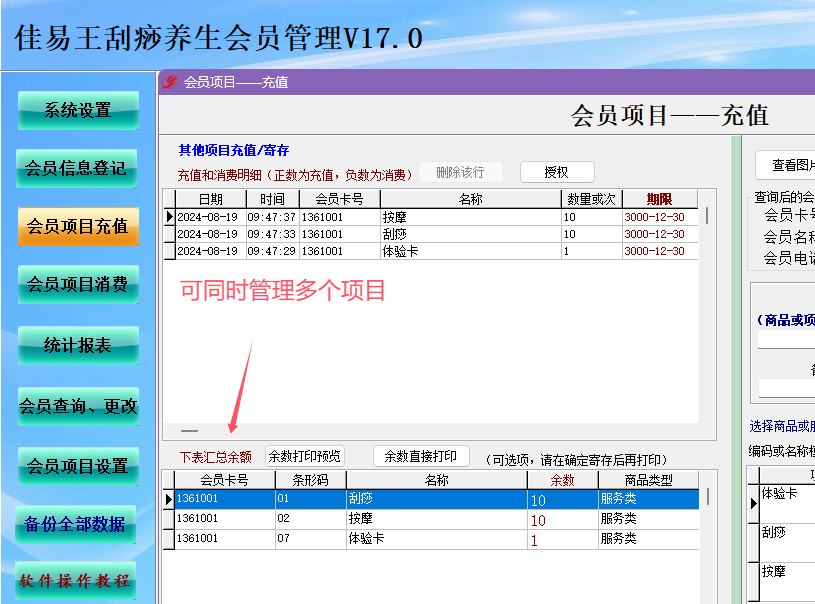Click the 时间 column header
815x604 pixels.
pos(272,199)
